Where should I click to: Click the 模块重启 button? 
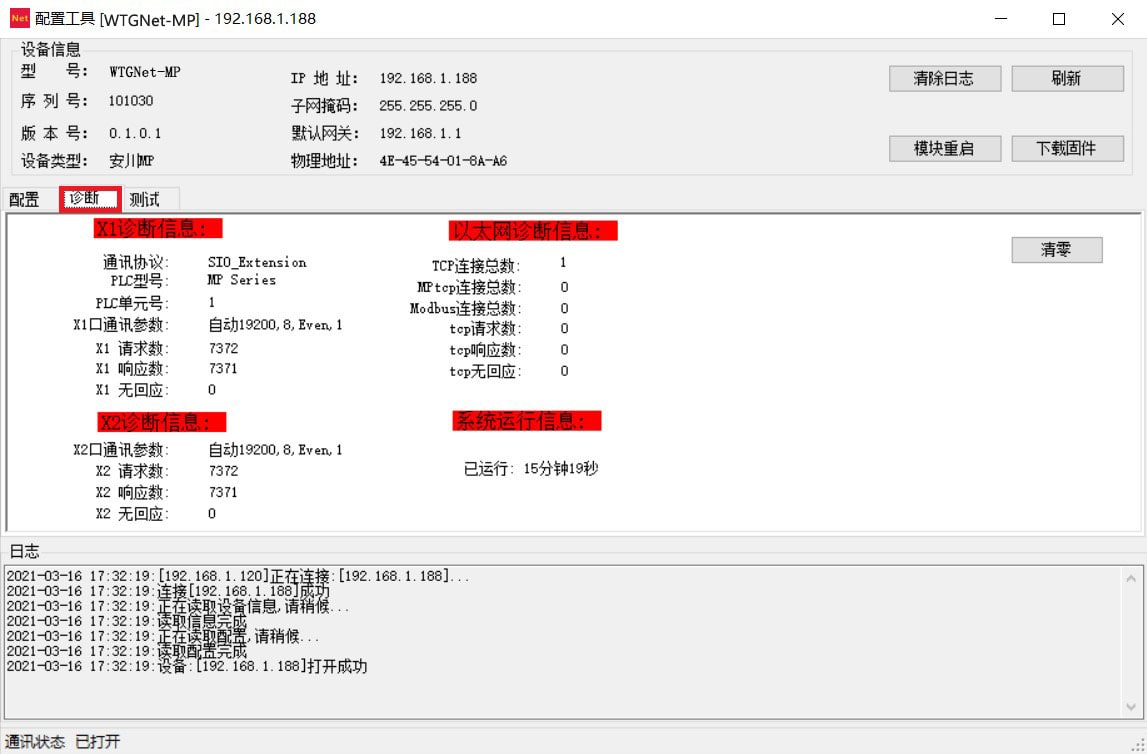(x=944, y=148)
